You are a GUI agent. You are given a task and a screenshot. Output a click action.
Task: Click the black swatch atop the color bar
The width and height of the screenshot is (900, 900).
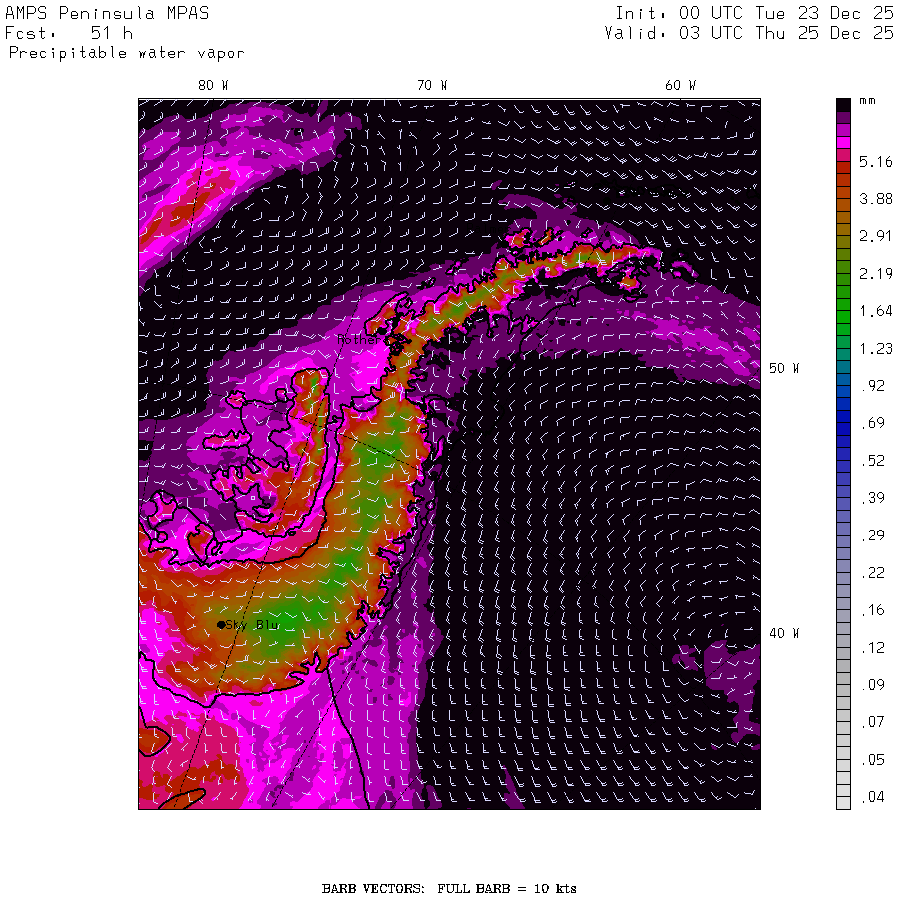point(843,104)
